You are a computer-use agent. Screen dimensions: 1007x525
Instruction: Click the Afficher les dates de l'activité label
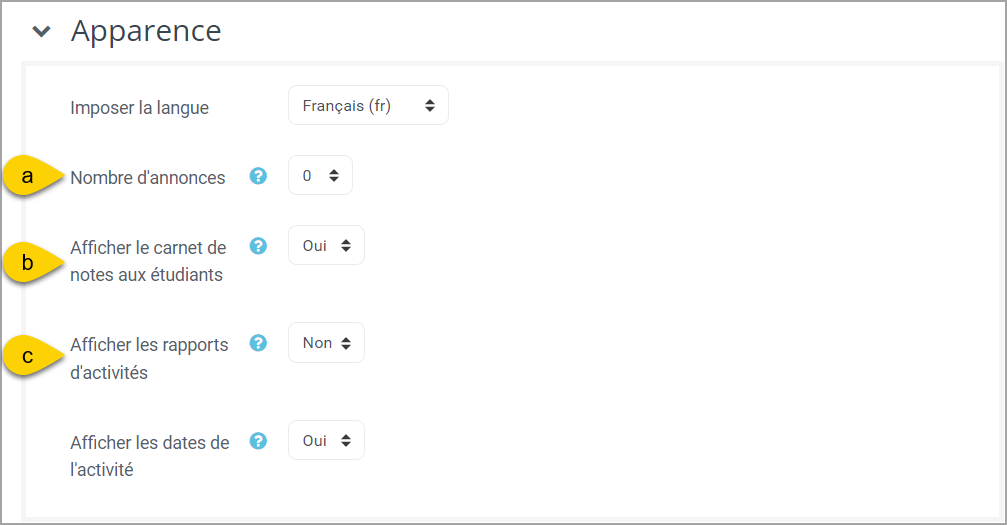(150, 456)
